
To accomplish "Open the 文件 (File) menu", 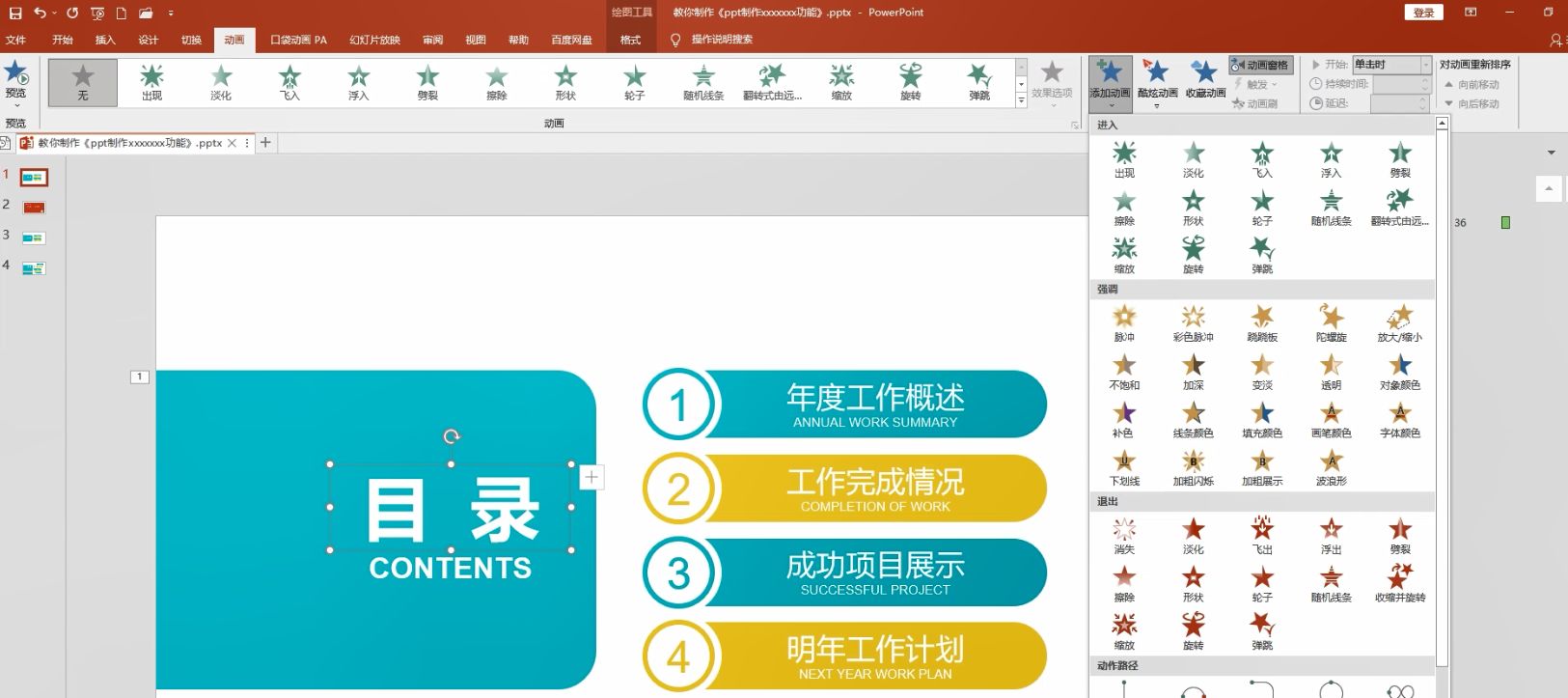I will [15, 40].
